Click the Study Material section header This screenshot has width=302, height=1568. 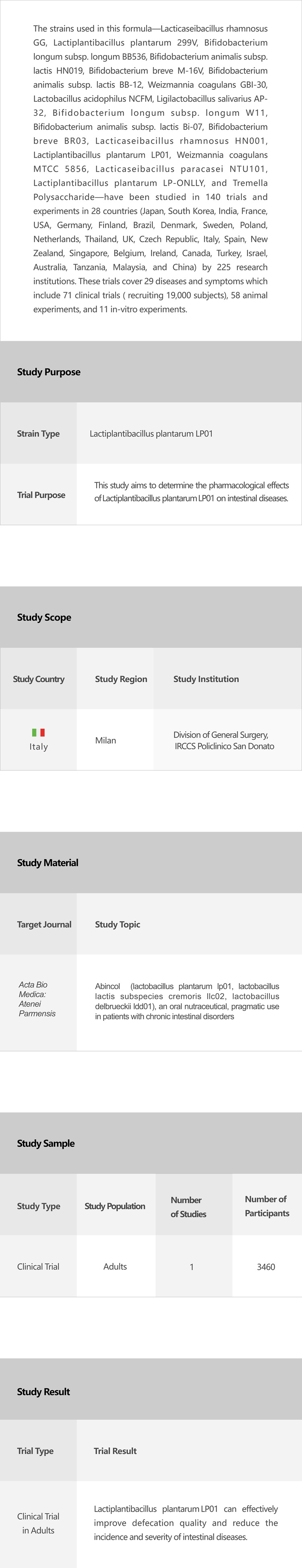point(48,862)
